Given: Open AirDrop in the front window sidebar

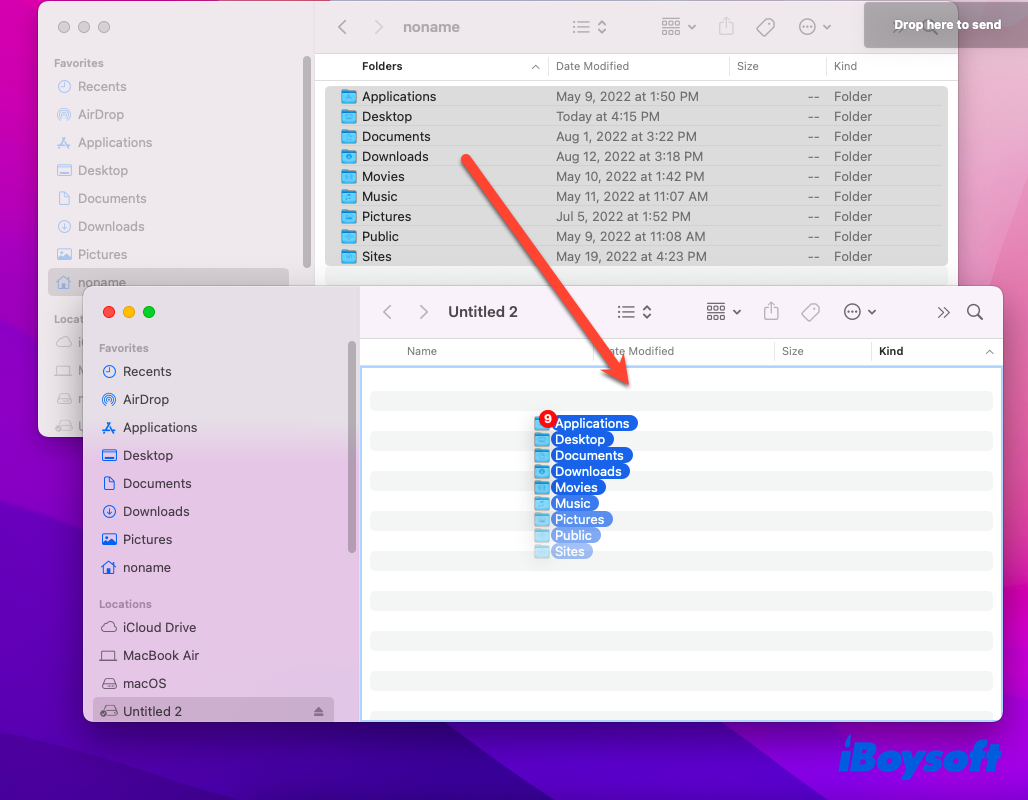Looking at the screenshot, I should (x=146, y=399).
